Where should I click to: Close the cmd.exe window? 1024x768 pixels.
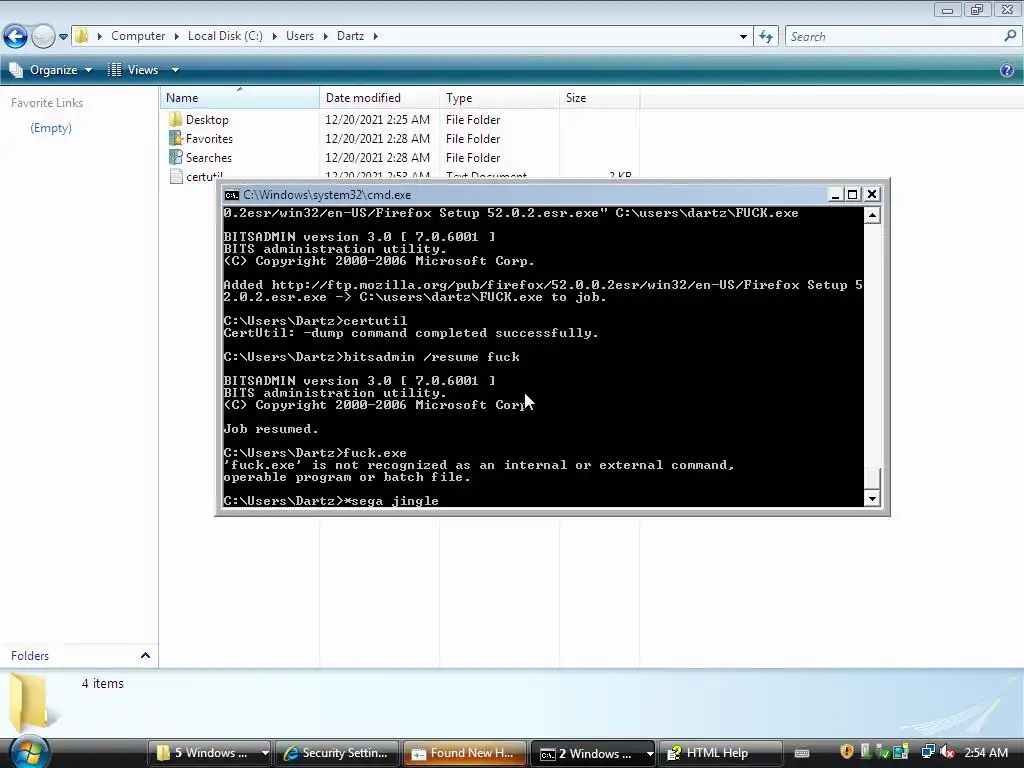pyautogui.click(x=871, y=195)
